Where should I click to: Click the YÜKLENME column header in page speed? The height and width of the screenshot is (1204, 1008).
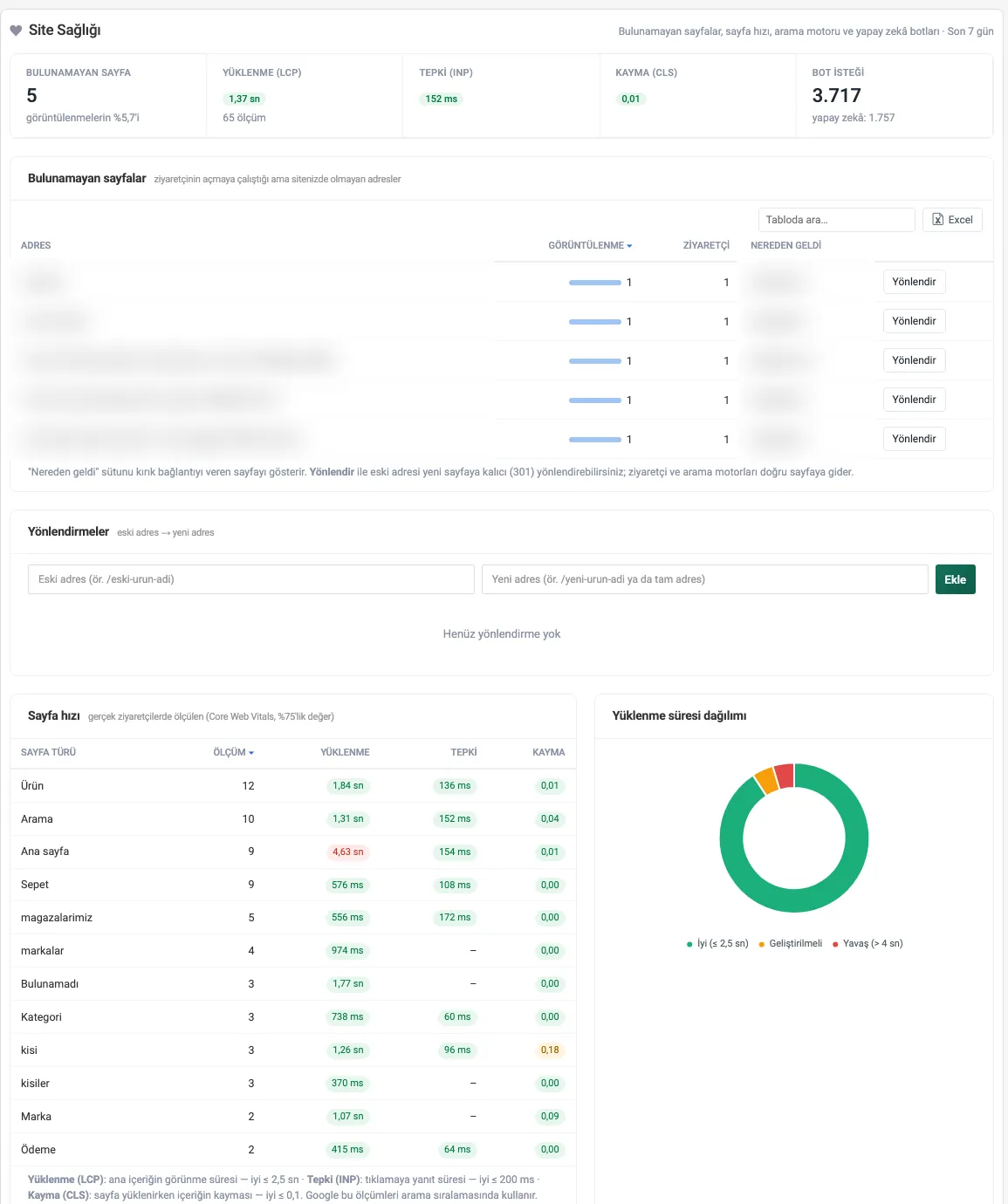(345, 752)
